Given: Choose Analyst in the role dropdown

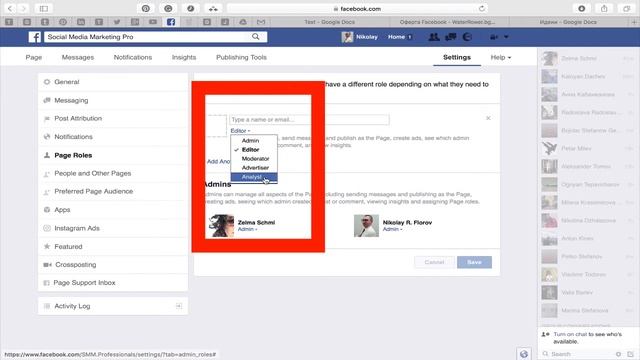Looking at the screenshot, I should click(x=254, y=177).
